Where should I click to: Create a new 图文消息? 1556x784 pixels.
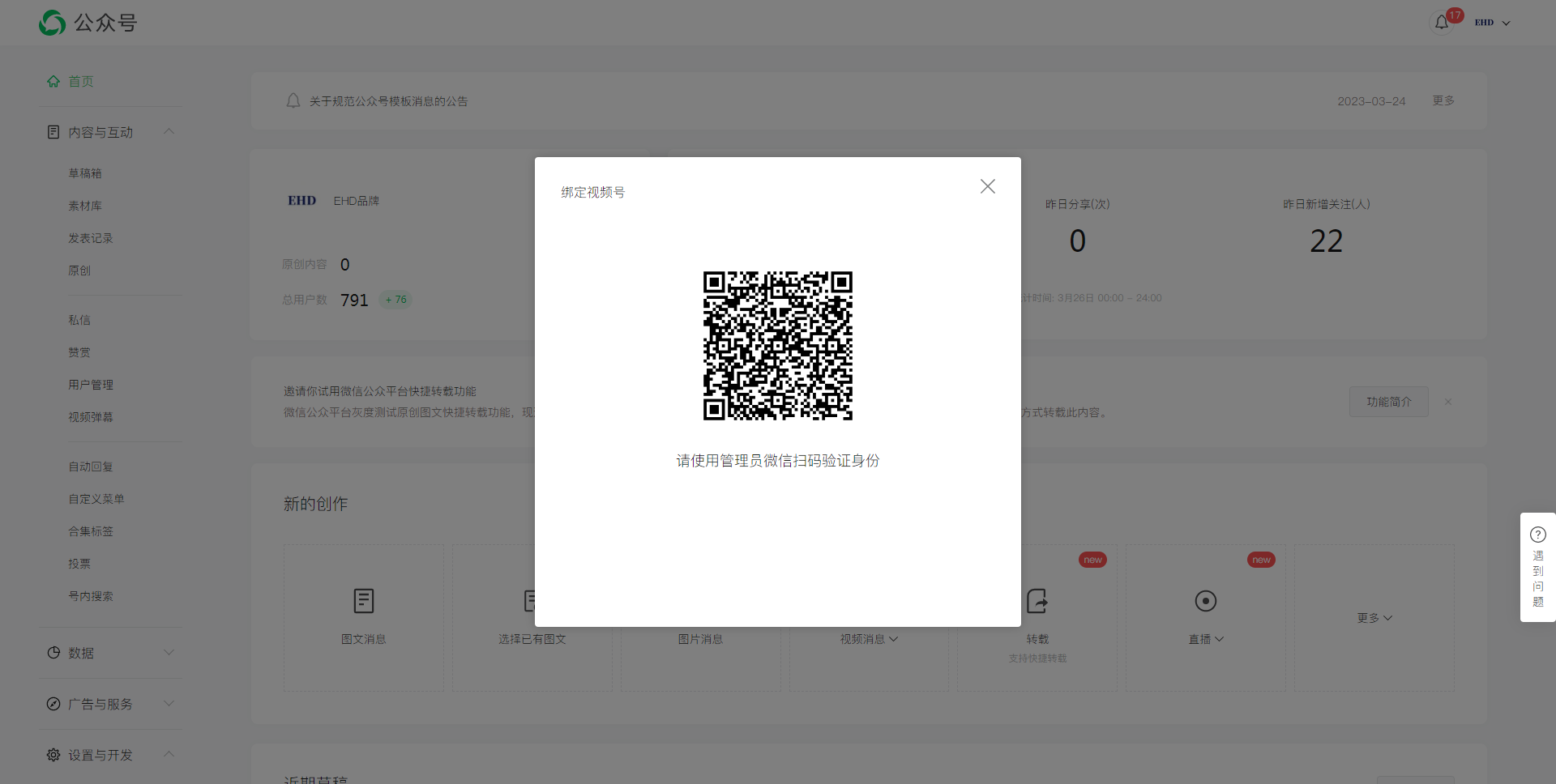click(364, 617)
